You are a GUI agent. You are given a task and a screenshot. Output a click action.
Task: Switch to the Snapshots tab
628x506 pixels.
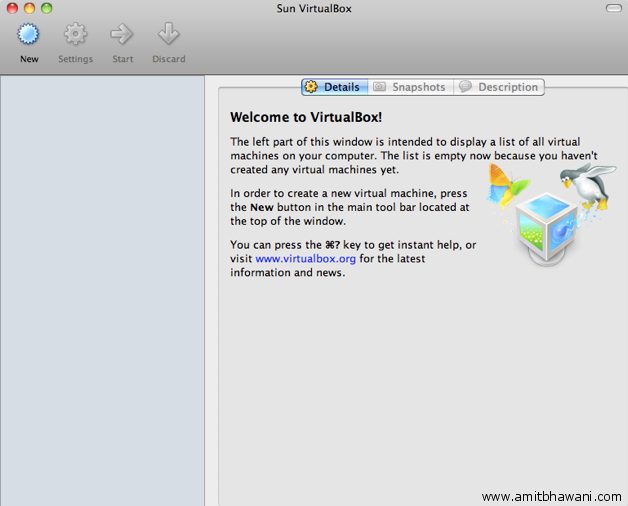pos(411,87)
